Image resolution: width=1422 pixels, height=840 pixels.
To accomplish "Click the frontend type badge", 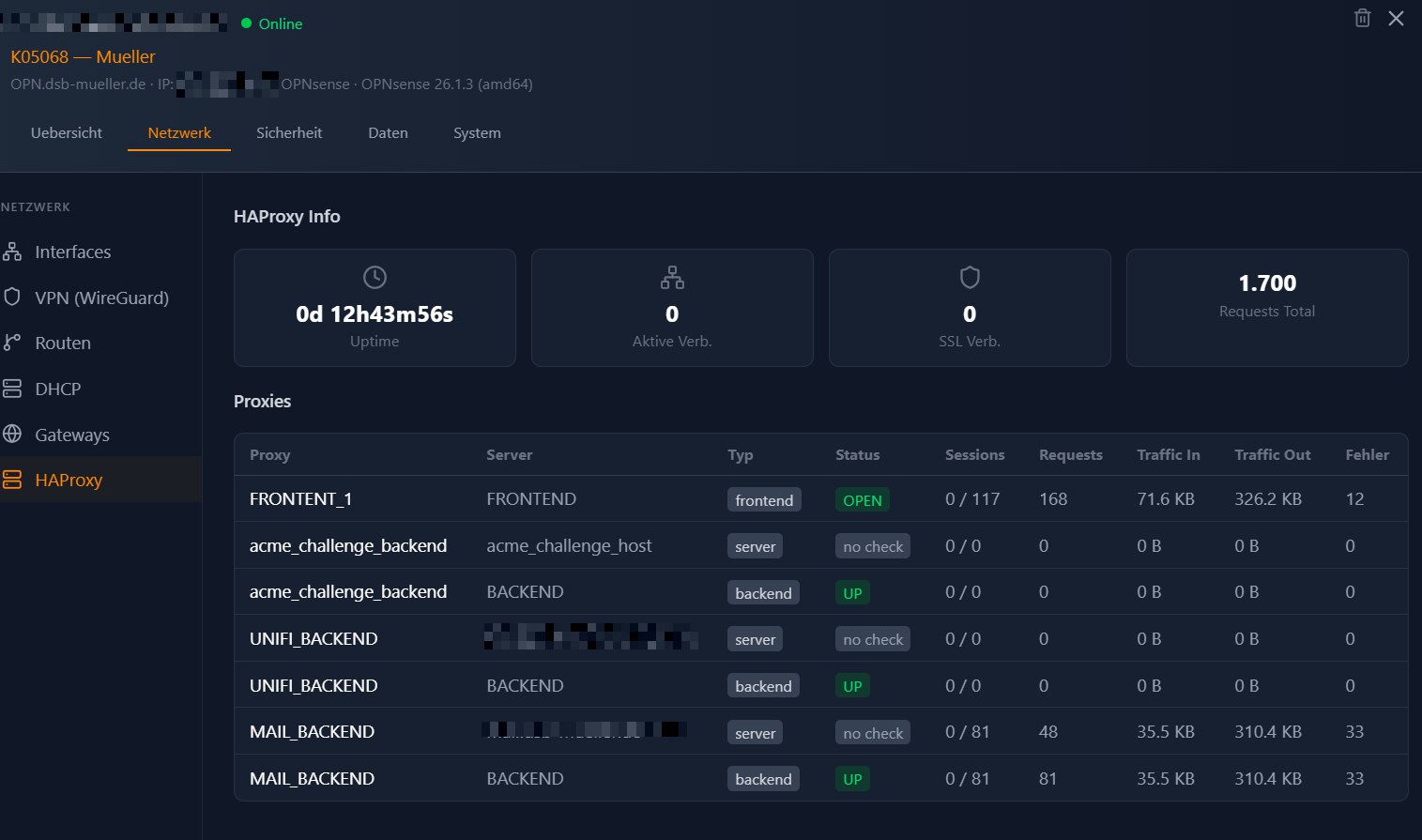I will click(764, 500).
